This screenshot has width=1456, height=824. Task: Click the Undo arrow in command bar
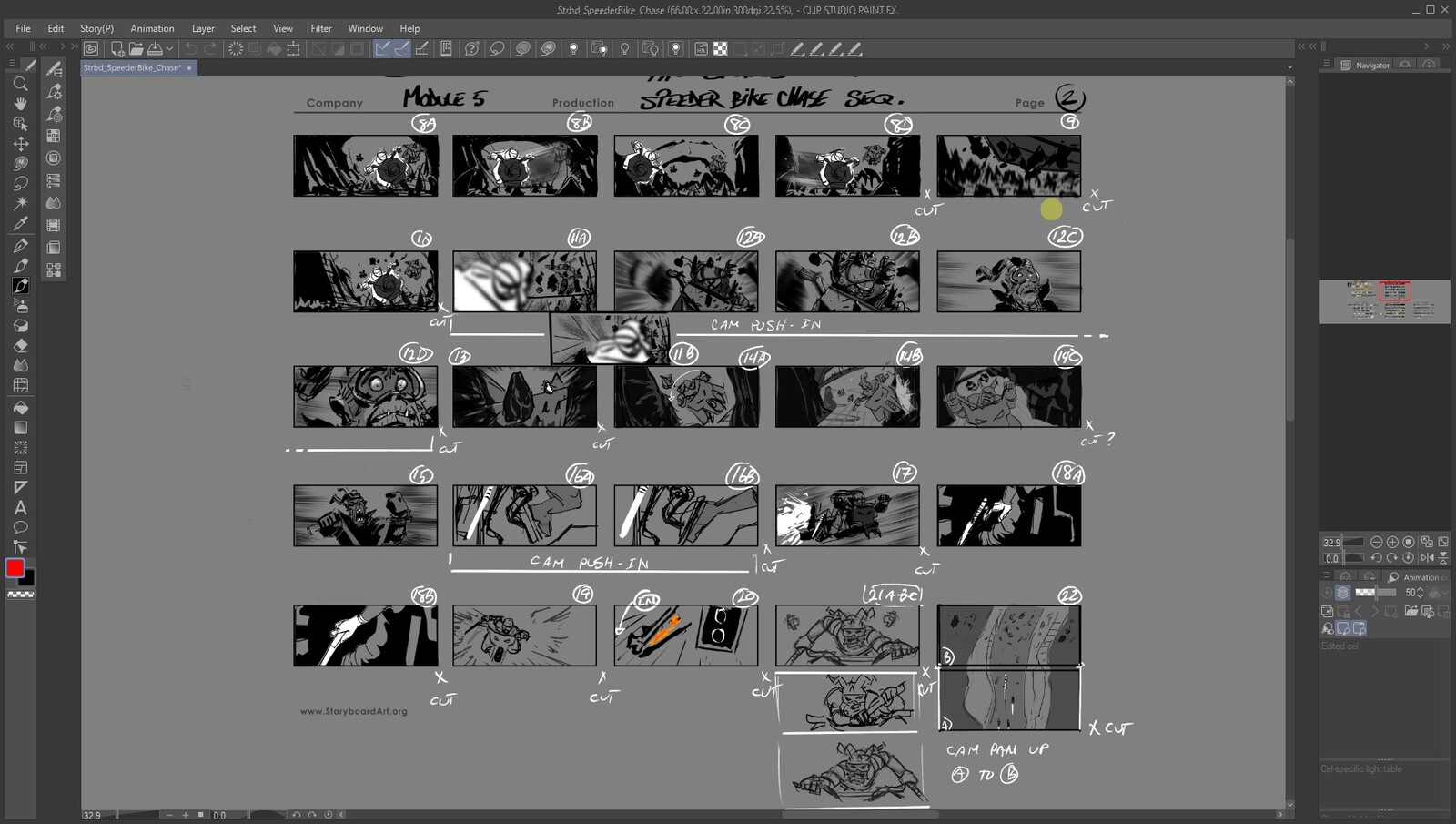click(191, 49)
